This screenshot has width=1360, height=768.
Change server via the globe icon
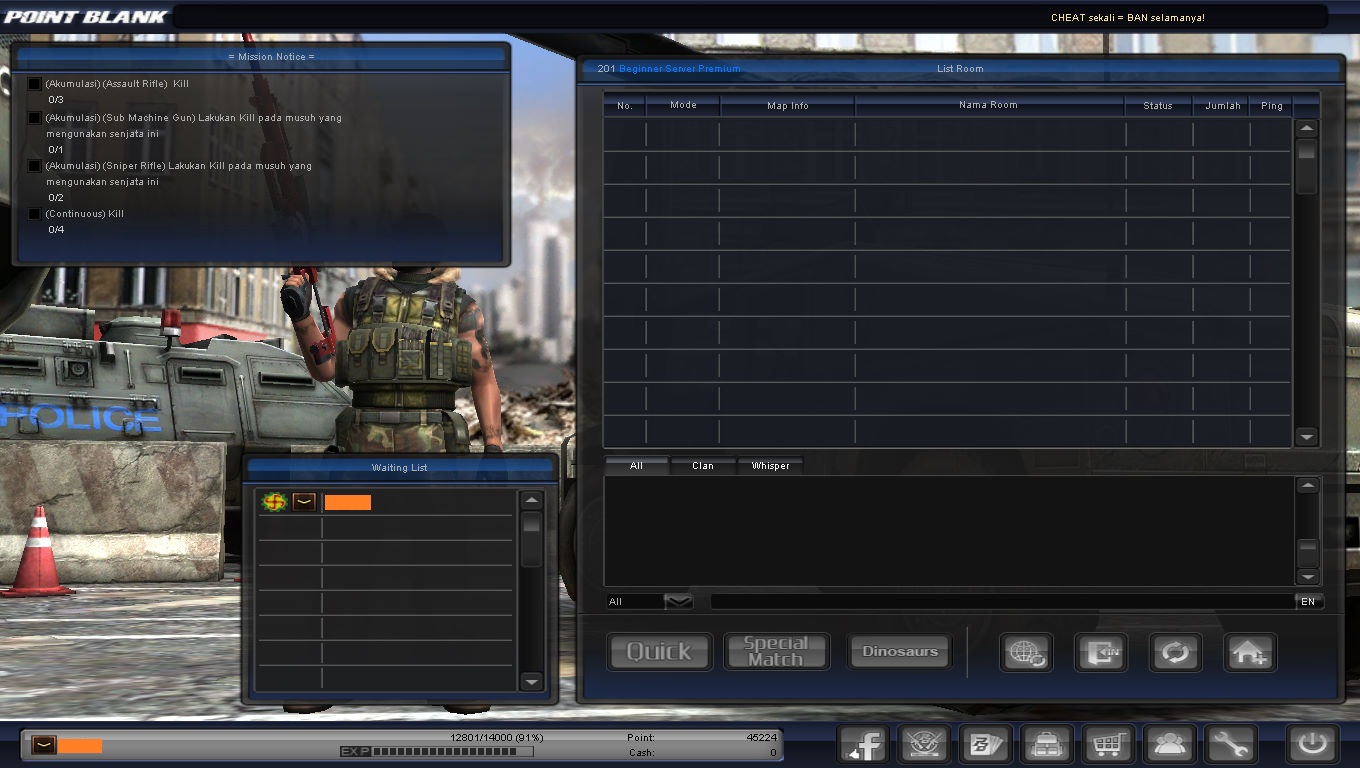click(x=1025, y=652)
